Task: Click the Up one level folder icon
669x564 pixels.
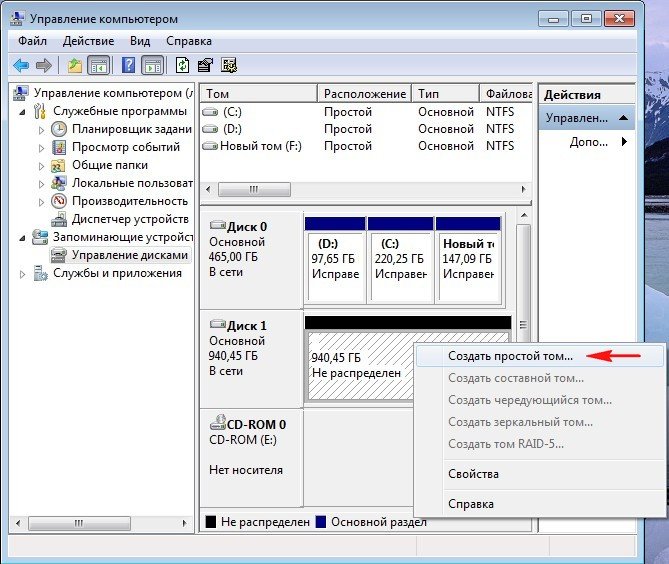Action: 75,65
